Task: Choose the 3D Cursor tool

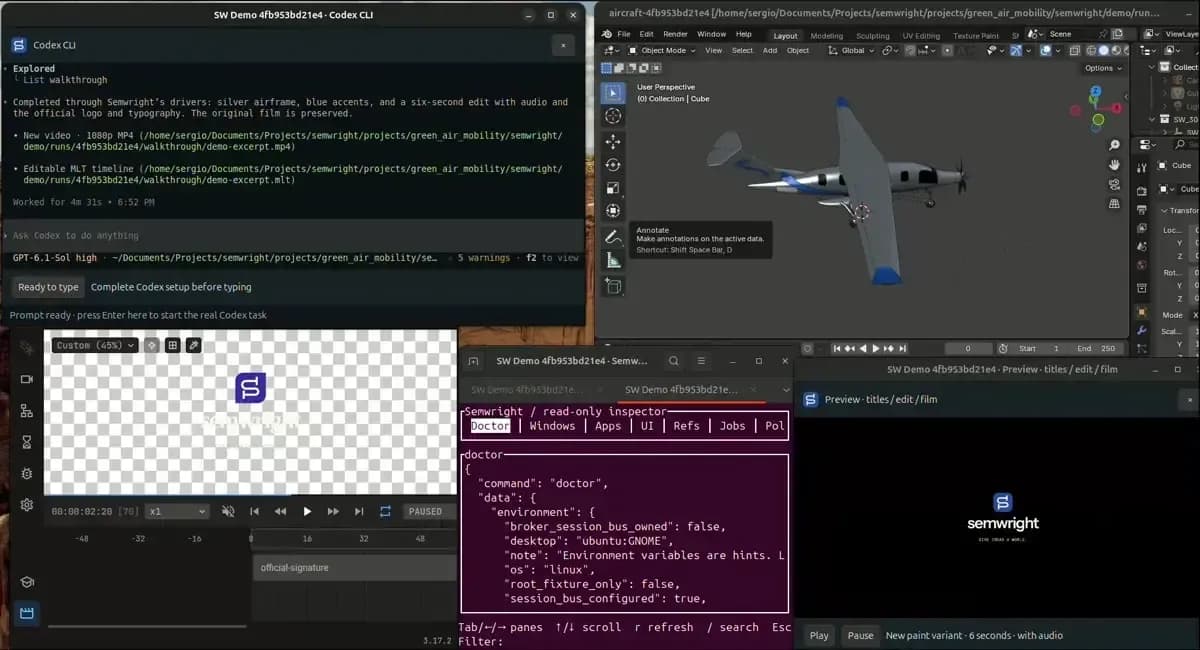Action: [613, 116]
